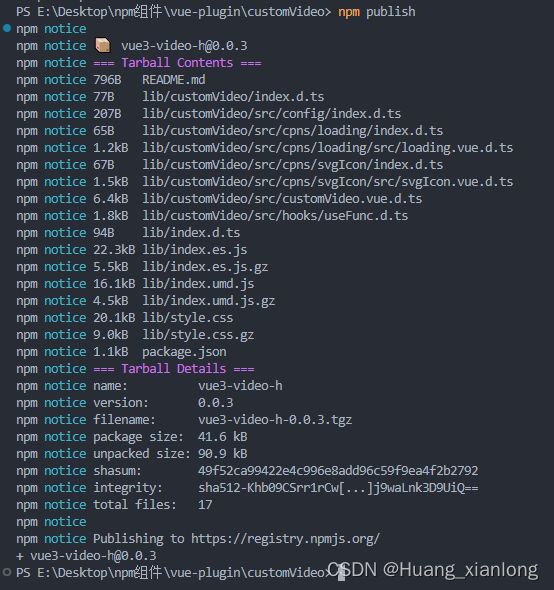554x590 pixels.
Task: Click the blue command status dot
Action: [7, 28]
